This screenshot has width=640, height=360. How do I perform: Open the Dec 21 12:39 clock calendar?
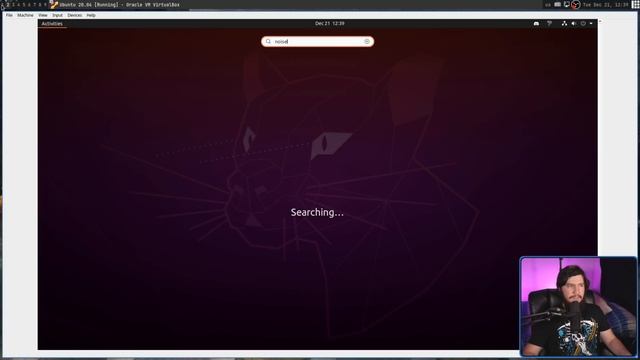(329, 24)
